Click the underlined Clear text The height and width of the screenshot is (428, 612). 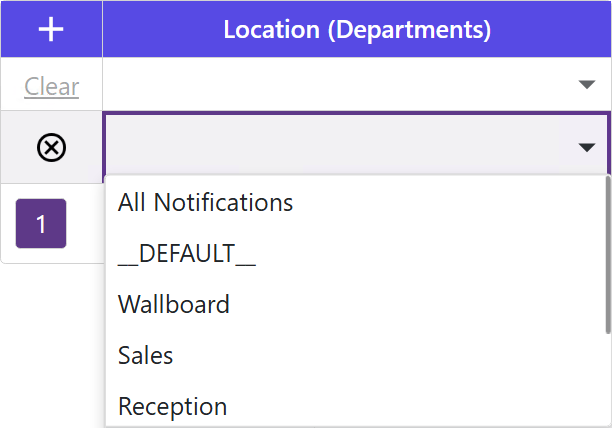click(x=51, y=86)
